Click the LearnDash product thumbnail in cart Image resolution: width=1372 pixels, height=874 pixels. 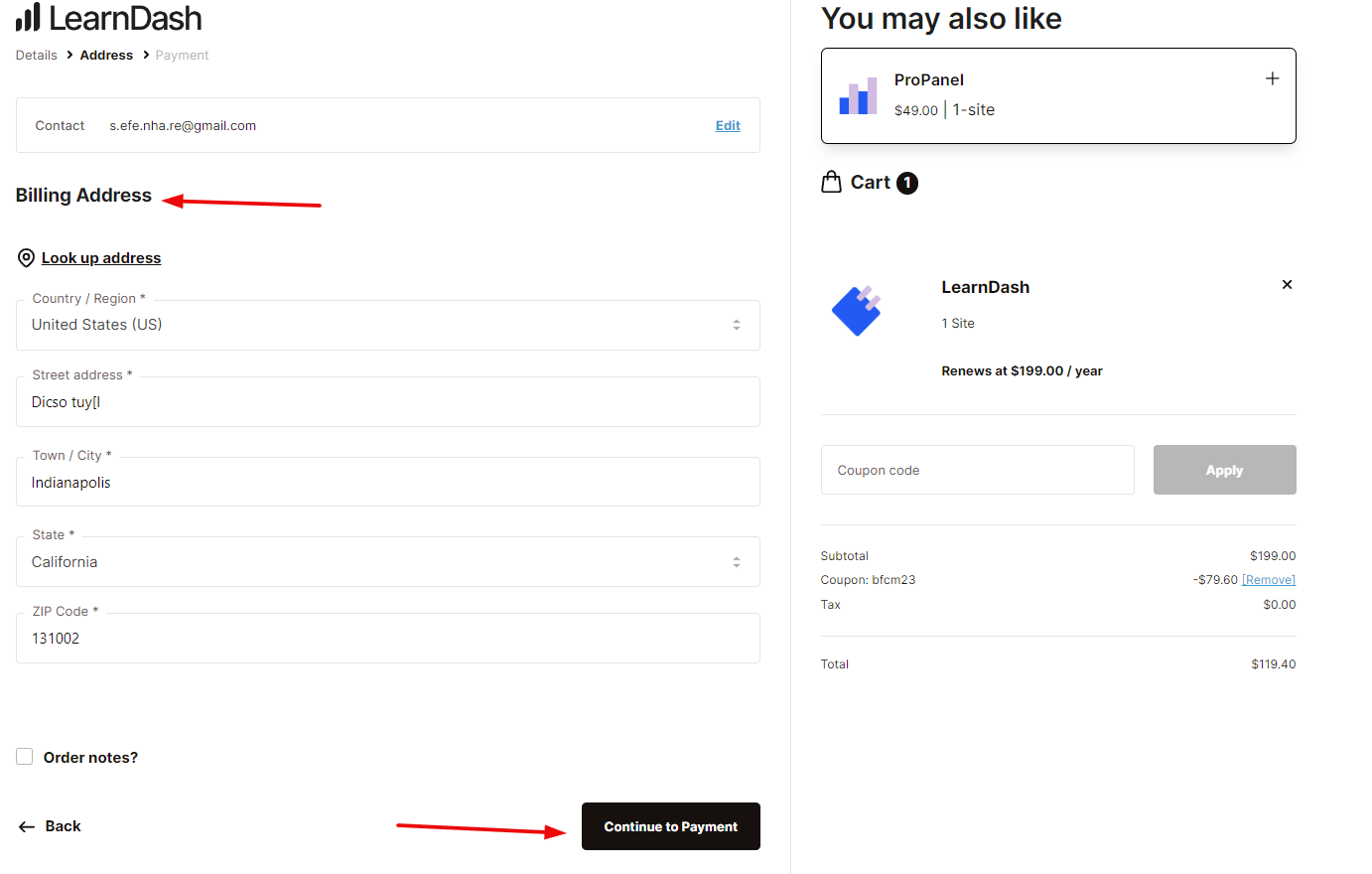(857, 311)
